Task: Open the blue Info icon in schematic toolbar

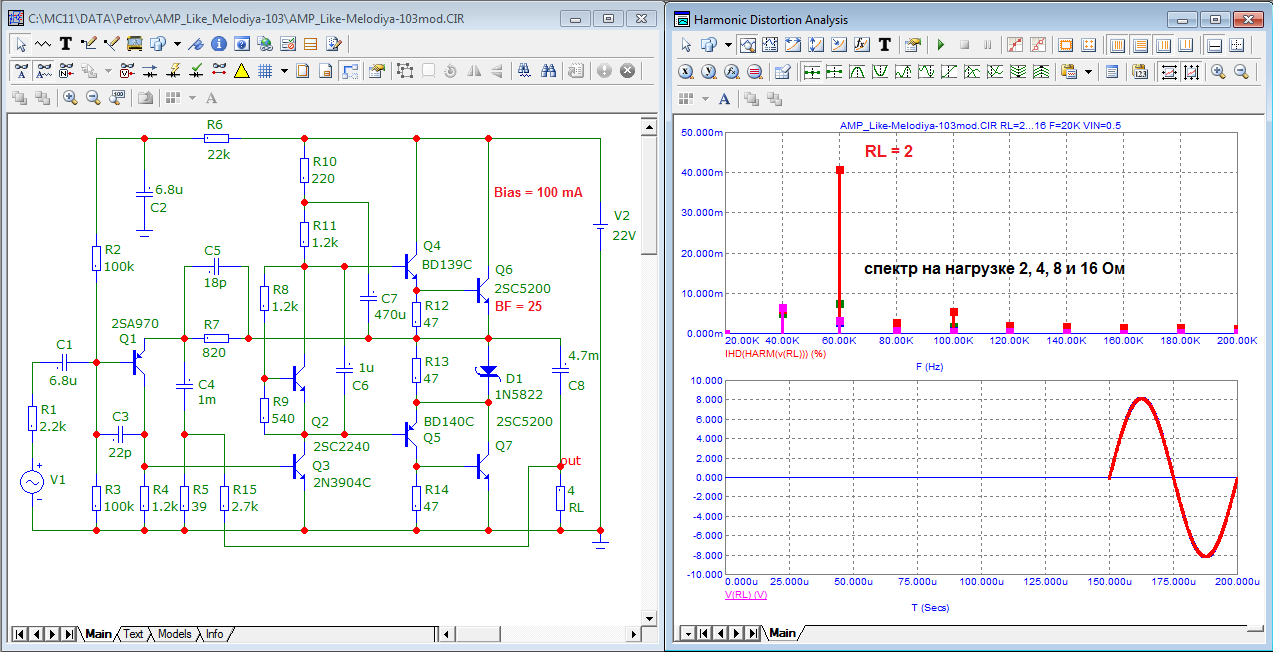Action: click(x=218, y=44)
